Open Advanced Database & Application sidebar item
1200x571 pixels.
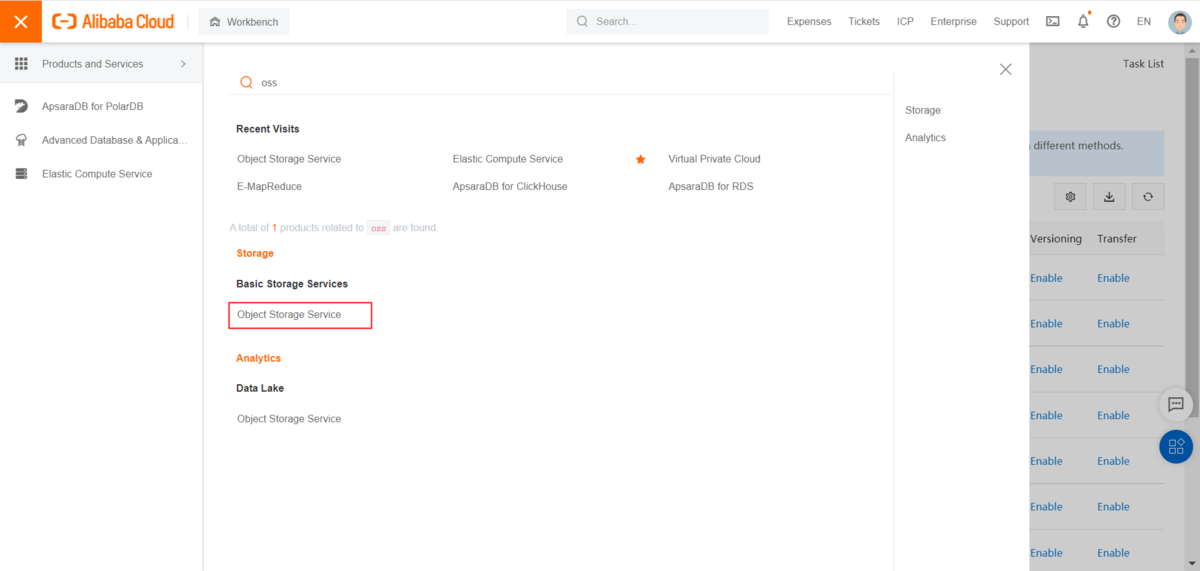(115, 140)
